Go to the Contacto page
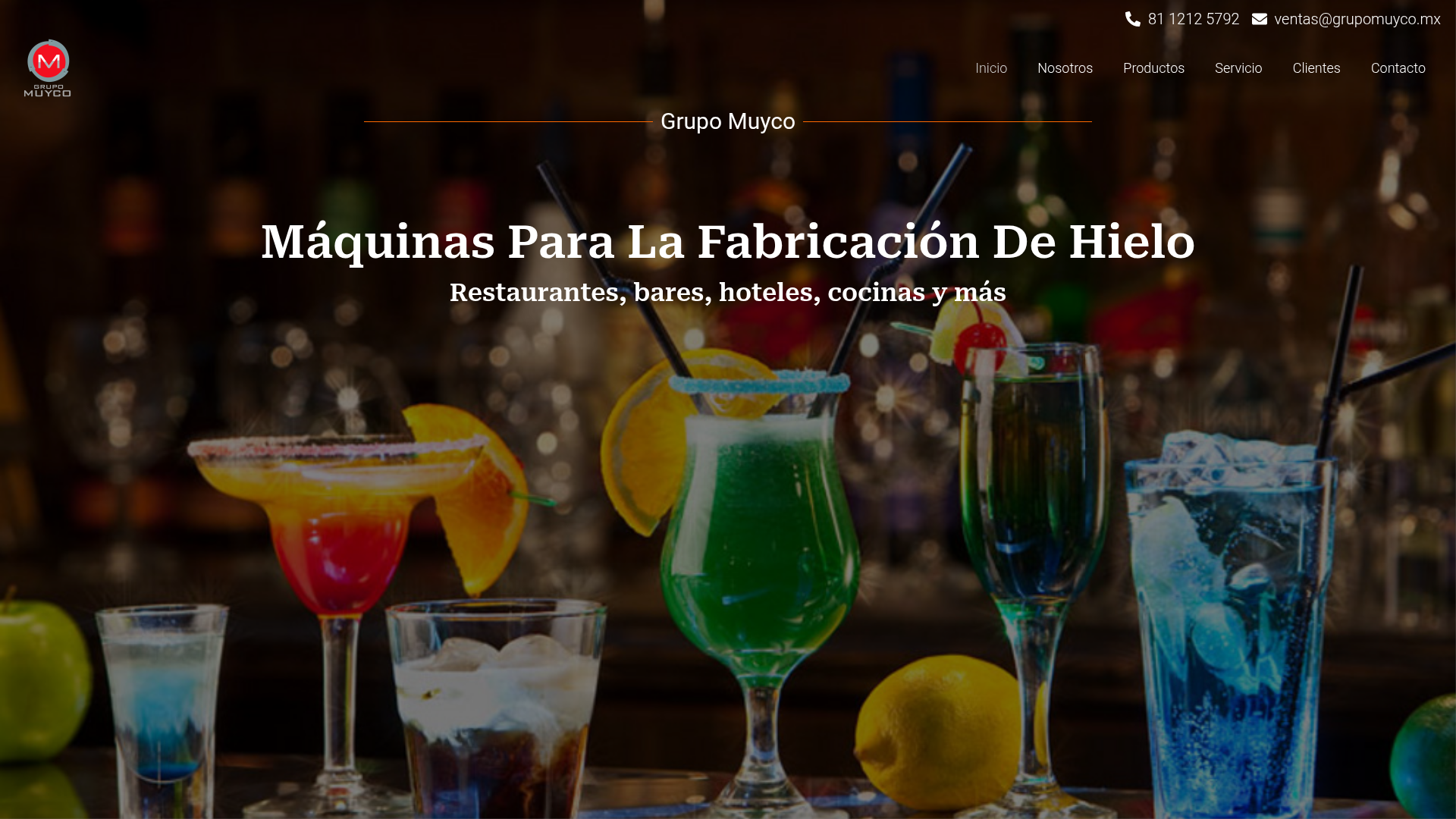Image resolution: width=1456 pixels, height=819 pixels. tap(1398, 68)
